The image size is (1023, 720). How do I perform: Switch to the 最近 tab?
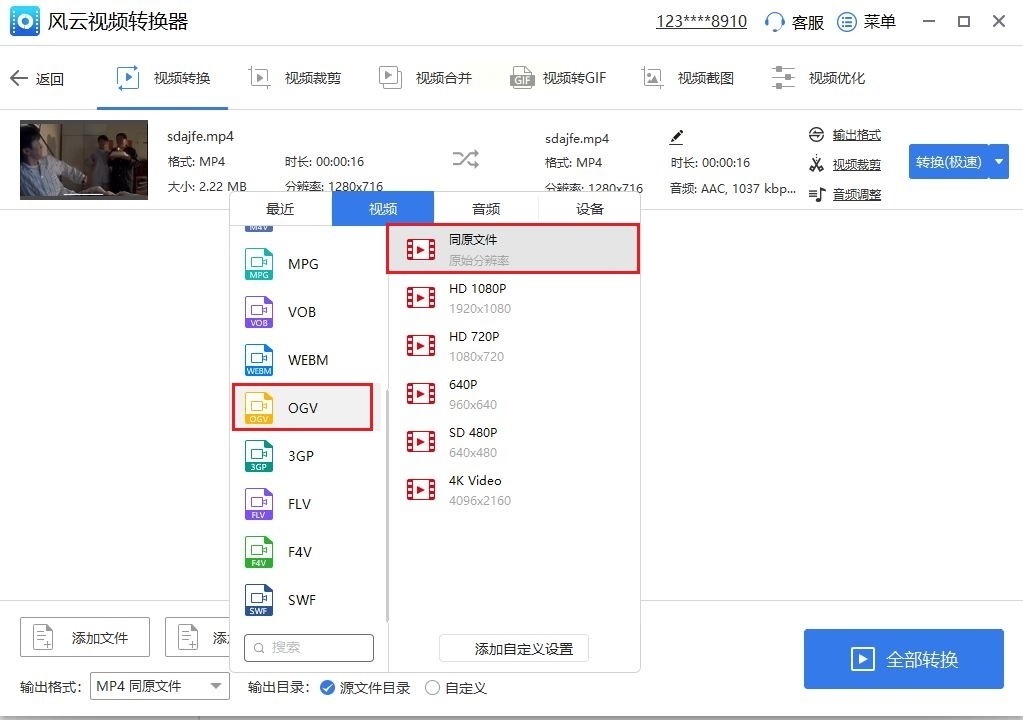tap(281, 209)
